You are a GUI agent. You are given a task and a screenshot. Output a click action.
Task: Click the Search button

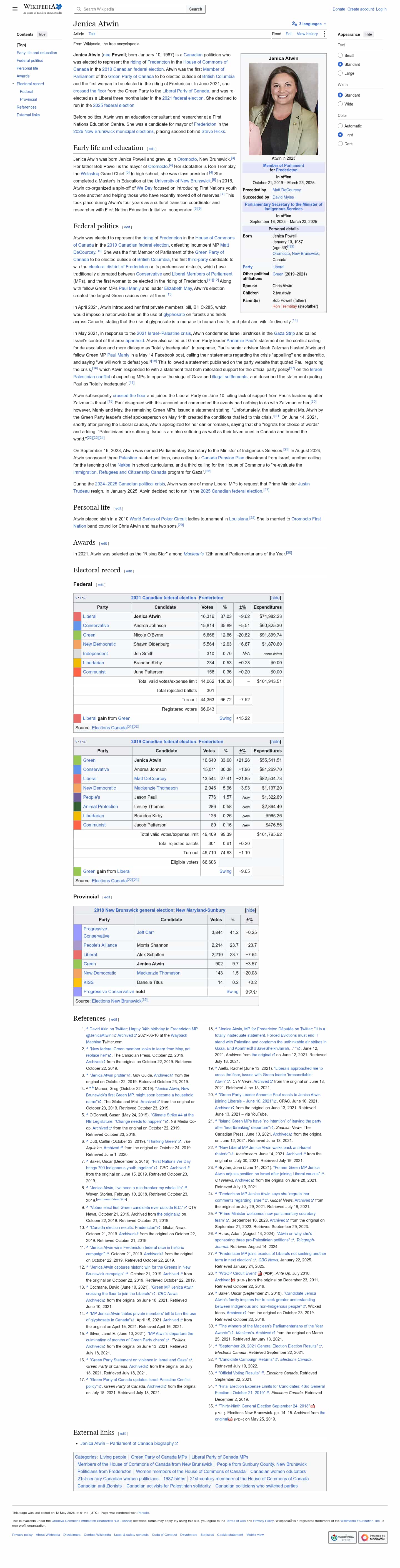(x=196, y=9)
